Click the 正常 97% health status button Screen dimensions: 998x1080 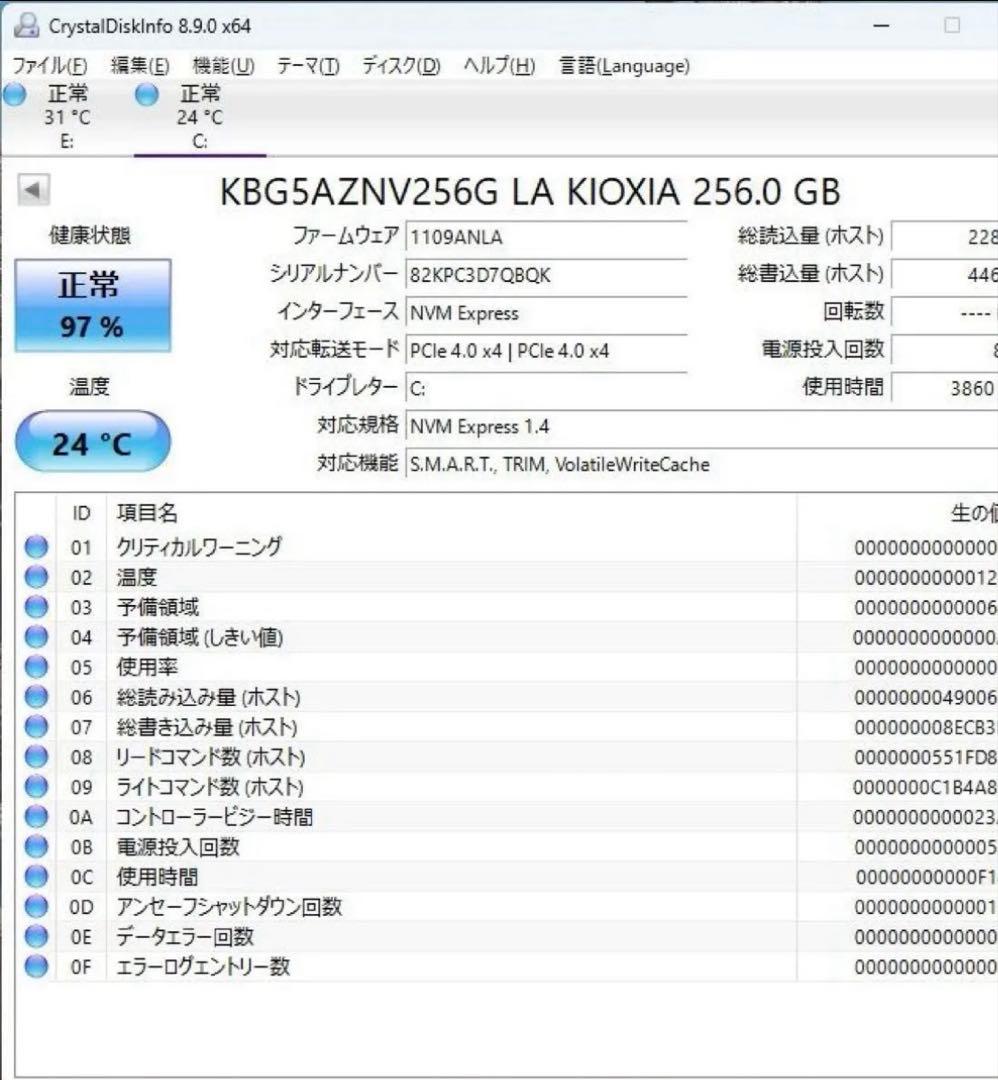point(93,303)
